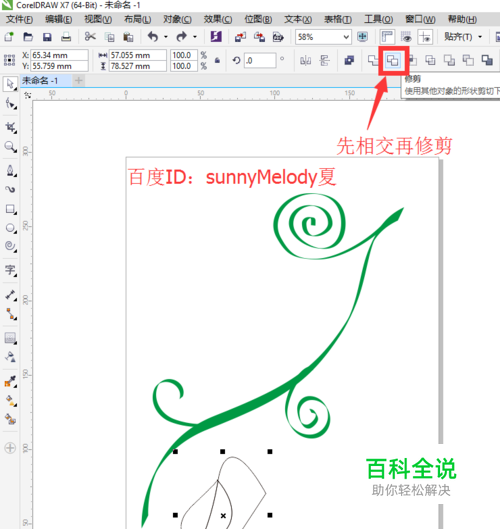Click the Export icon
The height and width of the screenshot is (529, 500).
(x=259, y=36)
